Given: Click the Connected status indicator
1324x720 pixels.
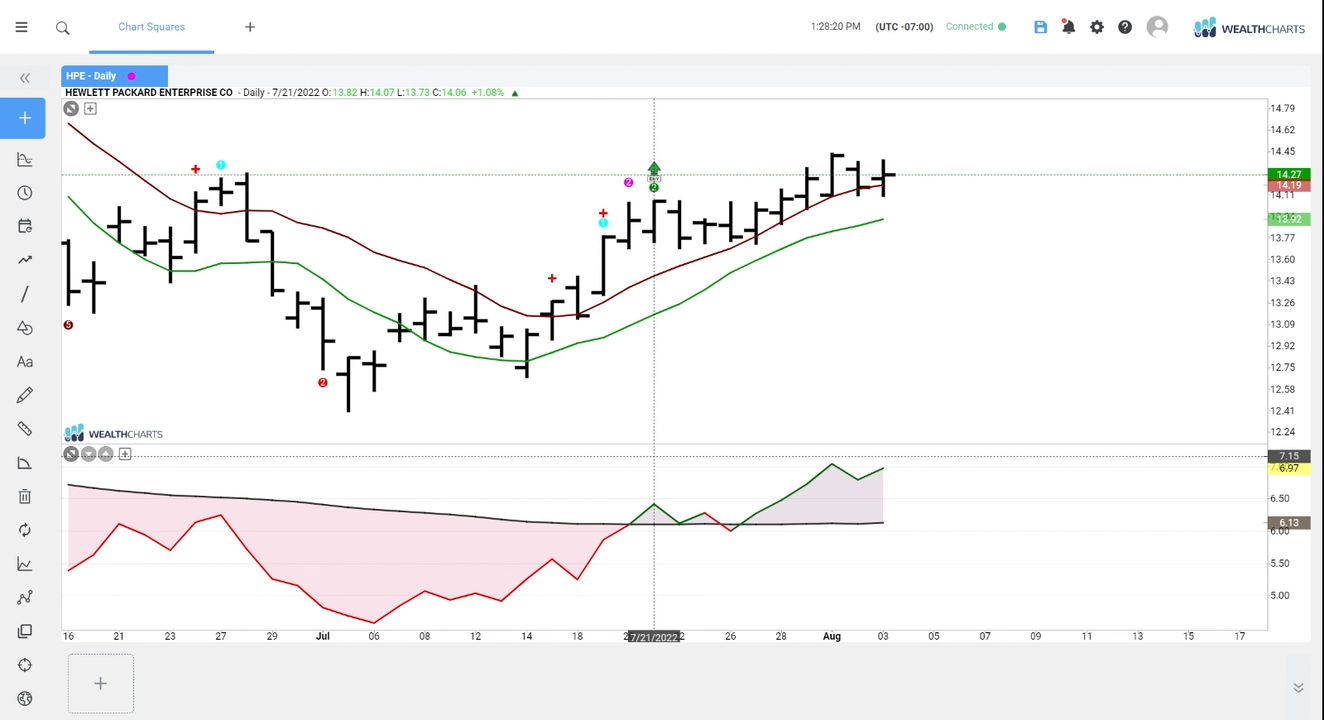Looking at the screenshot, I should [x=976, y=27].
